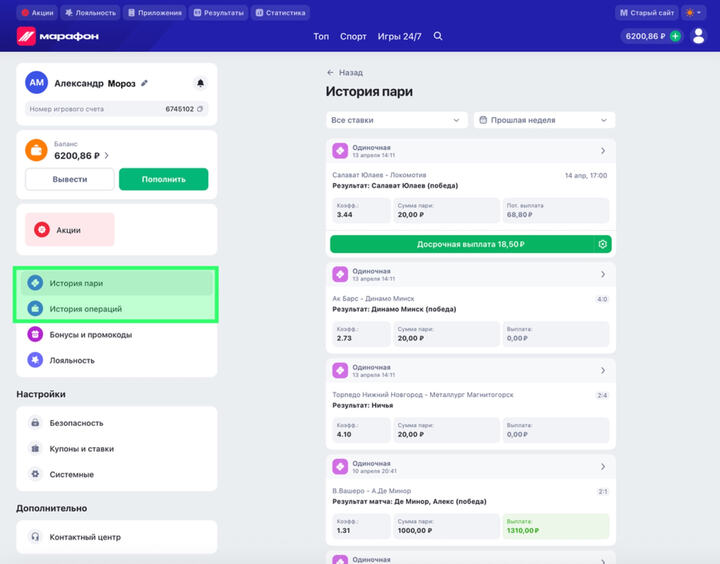Click the payout value 1310,00 ₽
The height and width of the screenshot is (564, 720).
click(523, 530)
